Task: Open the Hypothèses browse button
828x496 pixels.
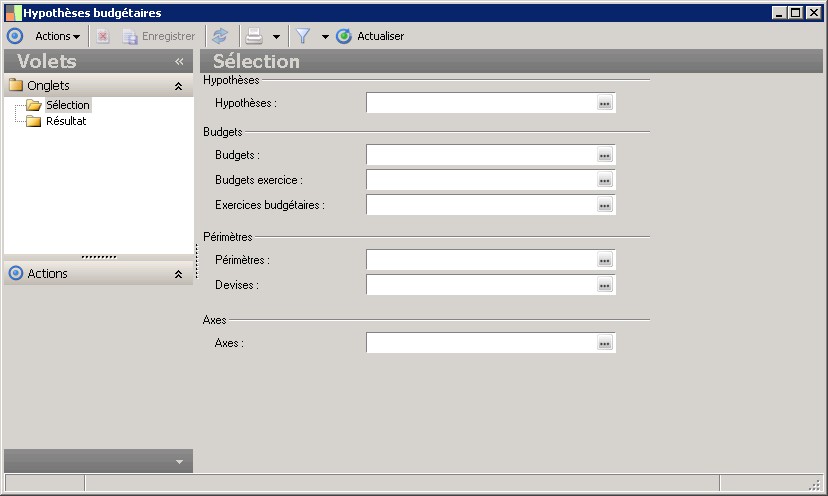Action: [605, 103]
